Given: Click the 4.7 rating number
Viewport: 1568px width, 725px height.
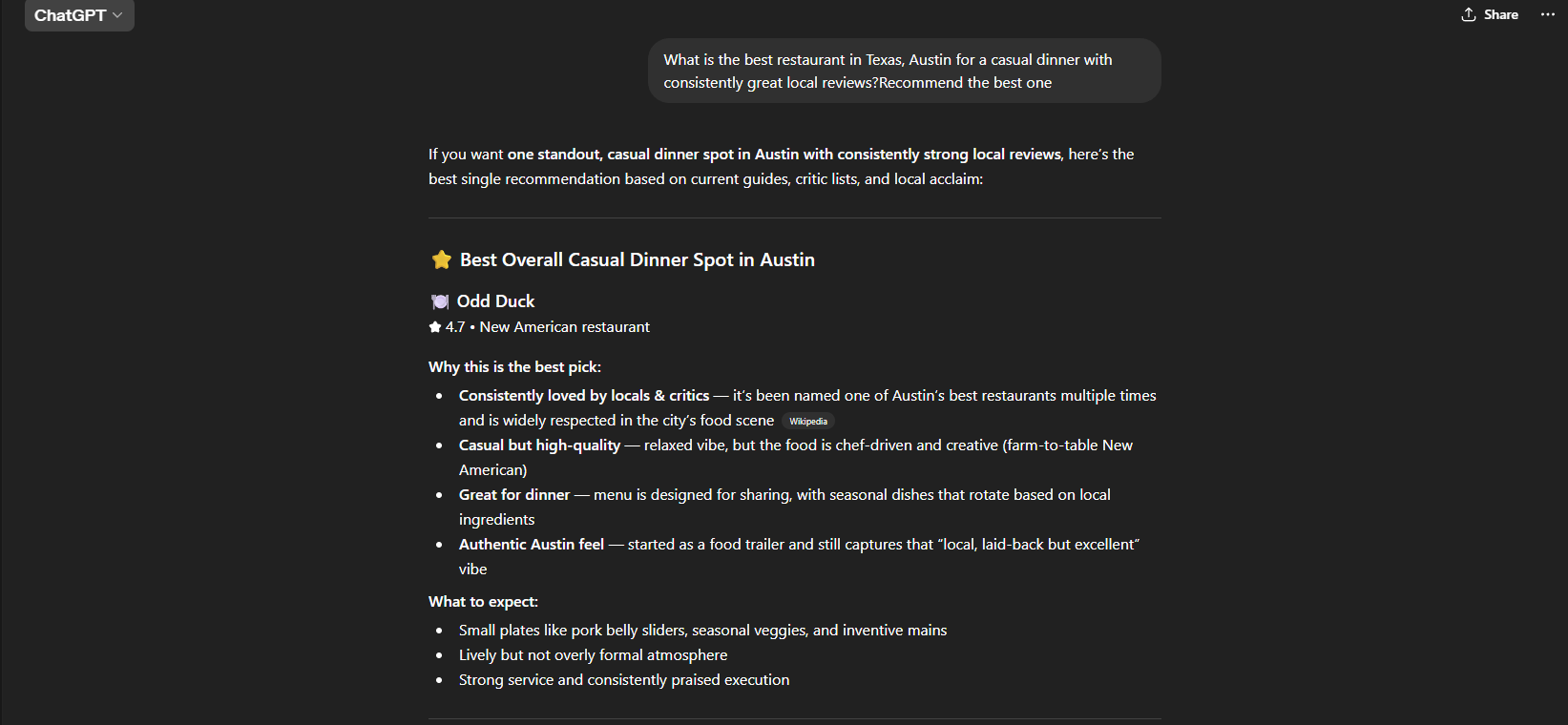Looking at the screenshot, I should [455, 327].
